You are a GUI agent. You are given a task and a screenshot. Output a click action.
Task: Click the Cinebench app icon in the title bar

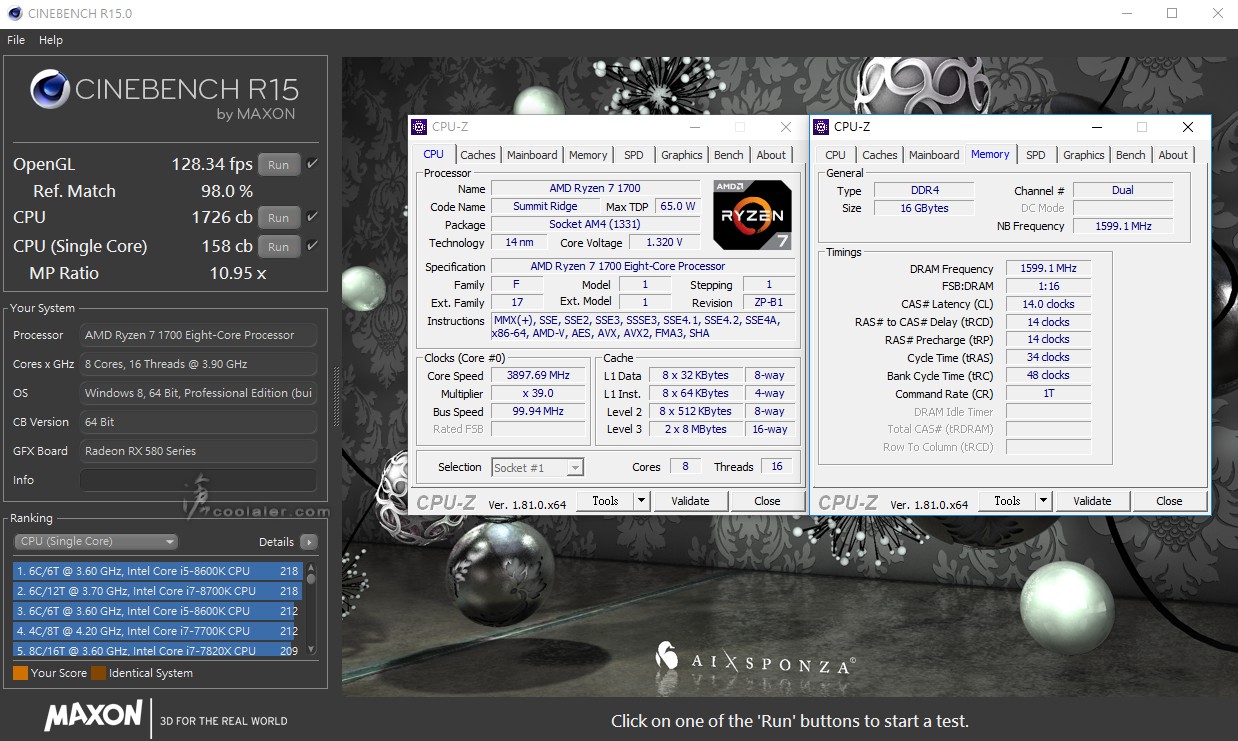pyautogui.click(x=14, y=13)
